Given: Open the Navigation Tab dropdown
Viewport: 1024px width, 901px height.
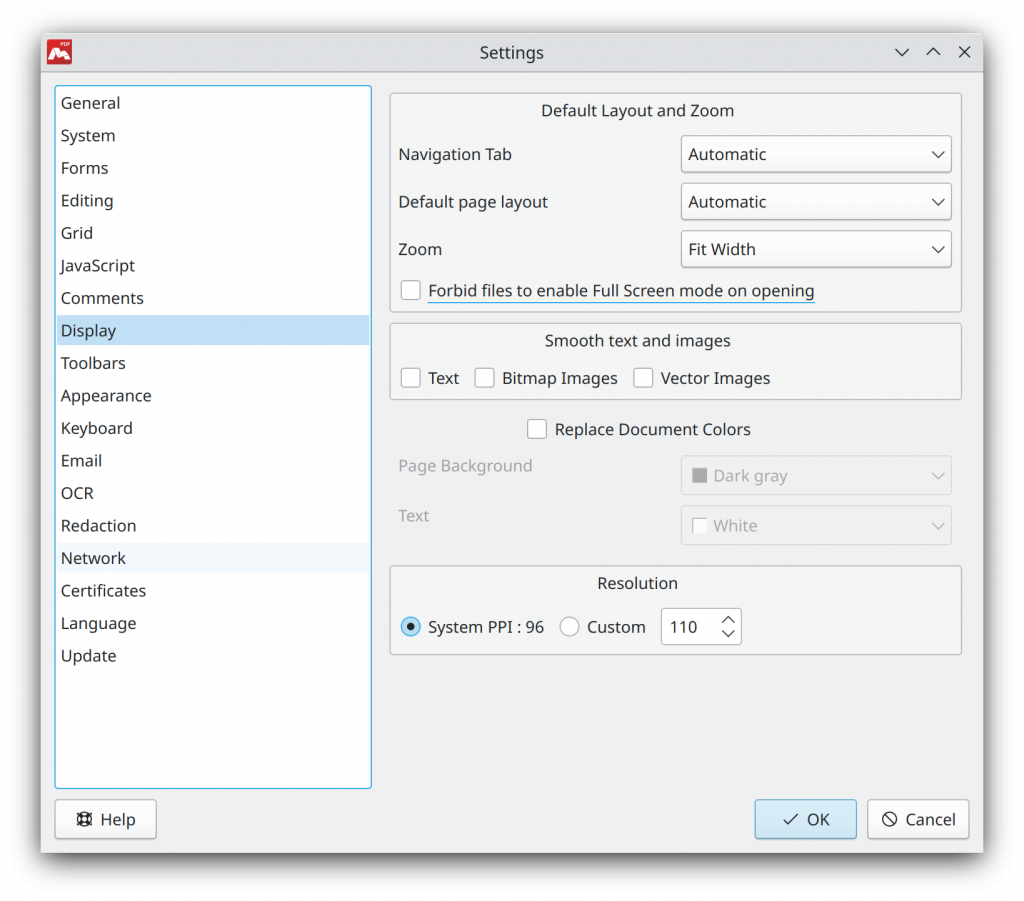Looking at the screenshot, I should click(x=816, y=154).
